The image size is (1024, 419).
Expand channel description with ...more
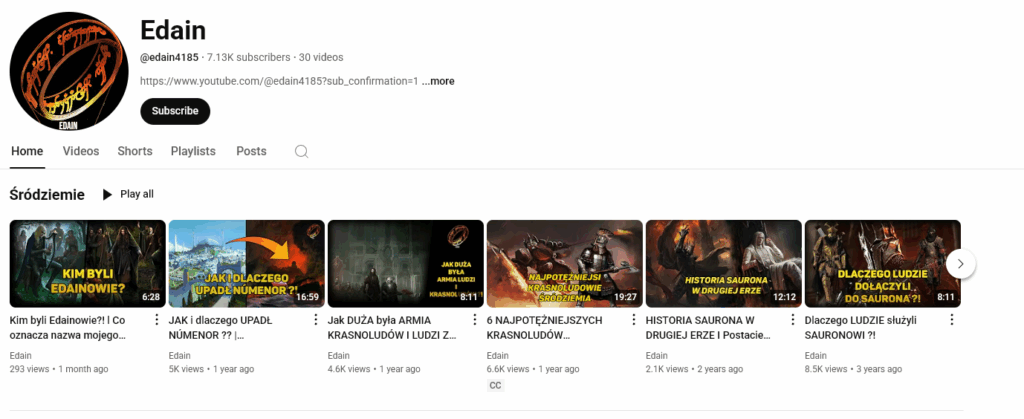click(x=438, y=82)
